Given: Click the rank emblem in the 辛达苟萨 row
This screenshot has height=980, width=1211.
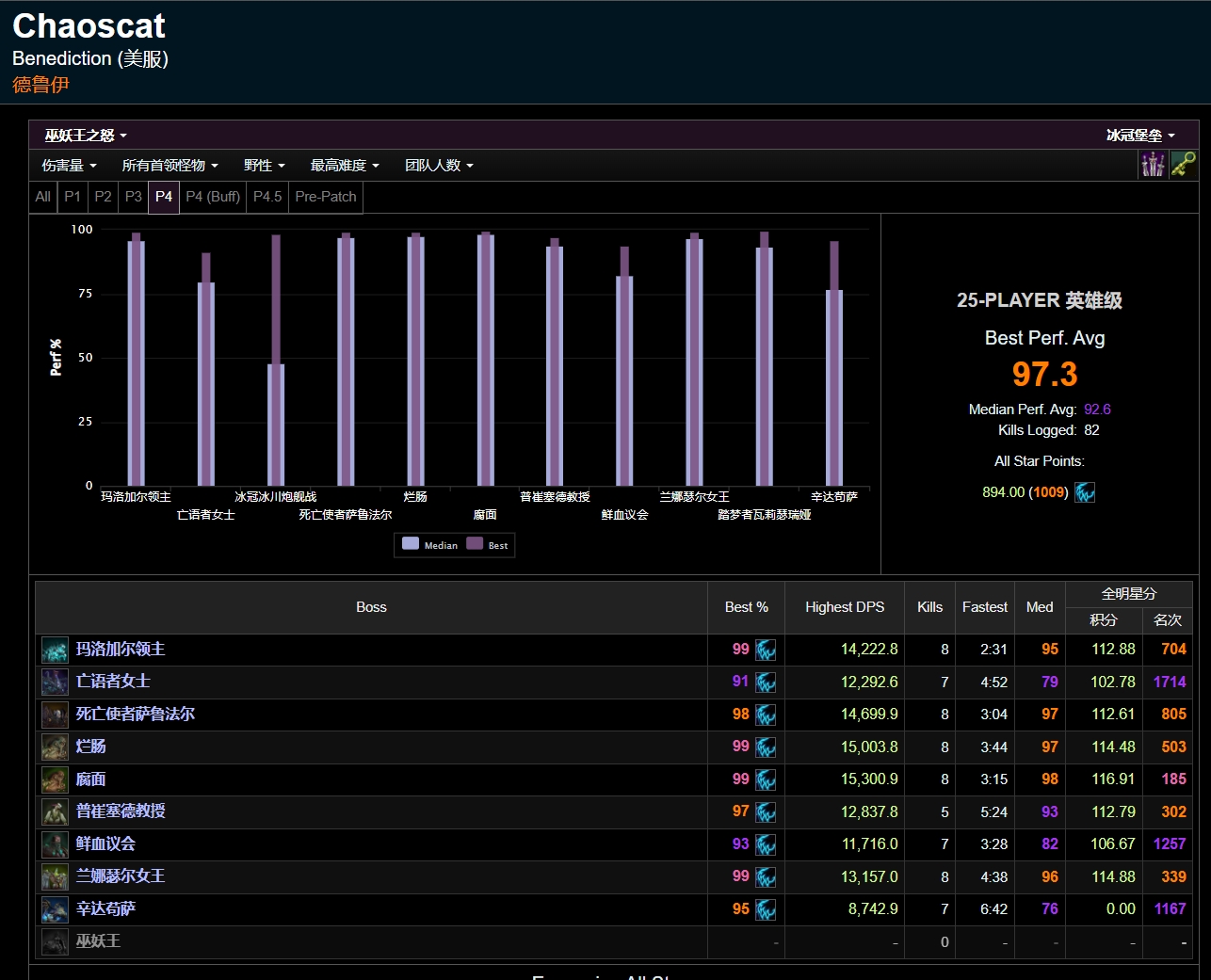Looking at the screenshot, I should (x=766, y=909).
